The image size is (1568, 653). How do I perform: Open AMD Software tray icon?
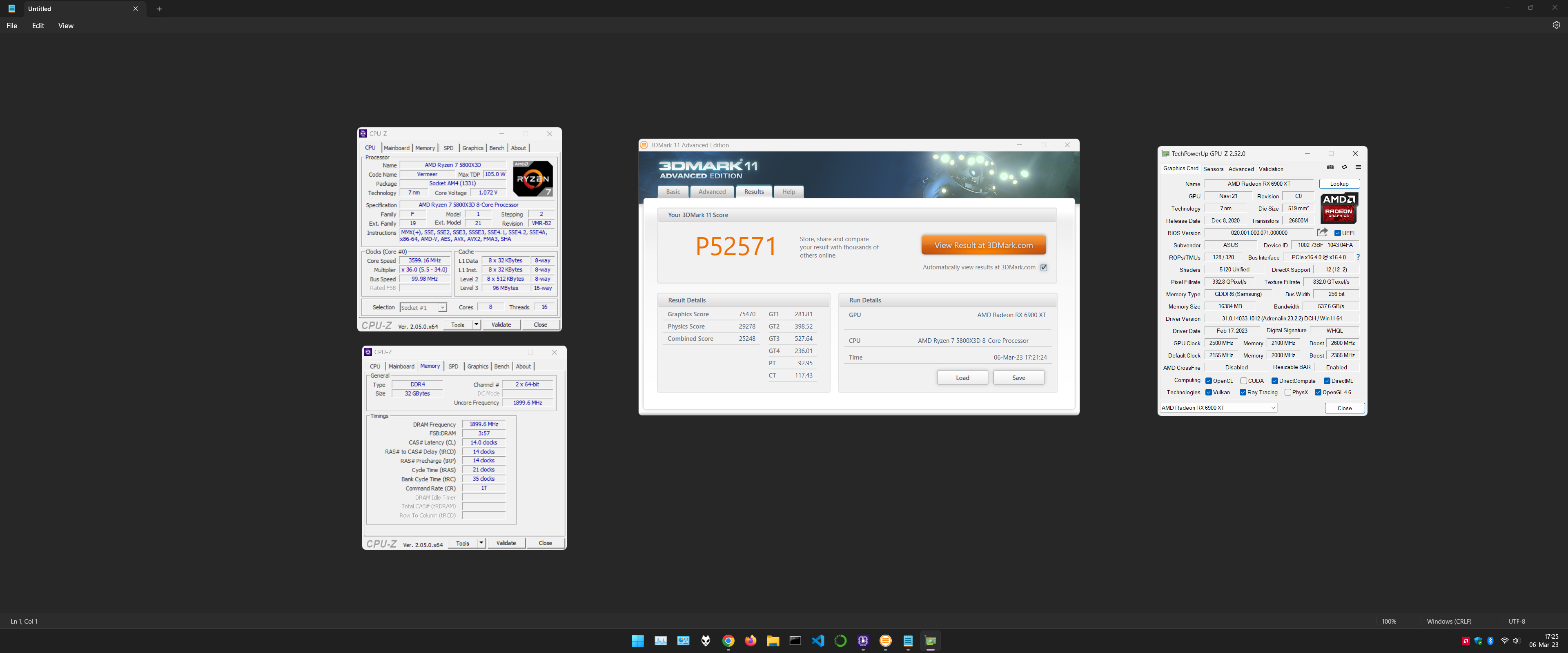tap(1465, 640)
